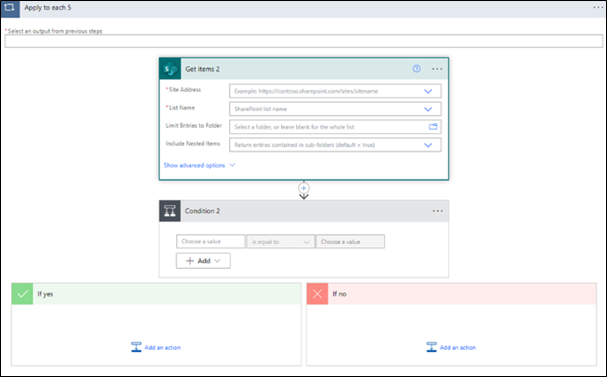This screenshot has height=377, width=607.
Task: Click the green checkmark If yes icon
Action: 22,294
